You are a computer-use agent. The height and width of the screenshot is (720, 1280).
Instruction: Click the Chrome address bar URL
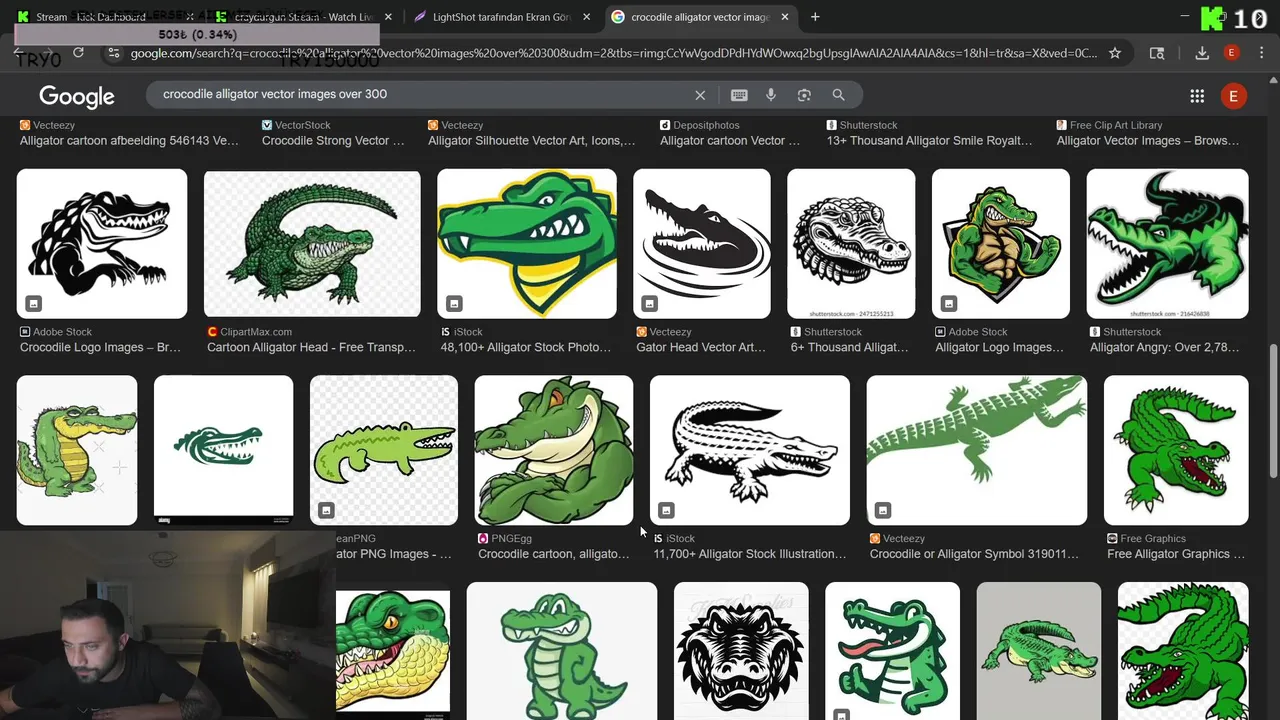(x=613, y=53)
